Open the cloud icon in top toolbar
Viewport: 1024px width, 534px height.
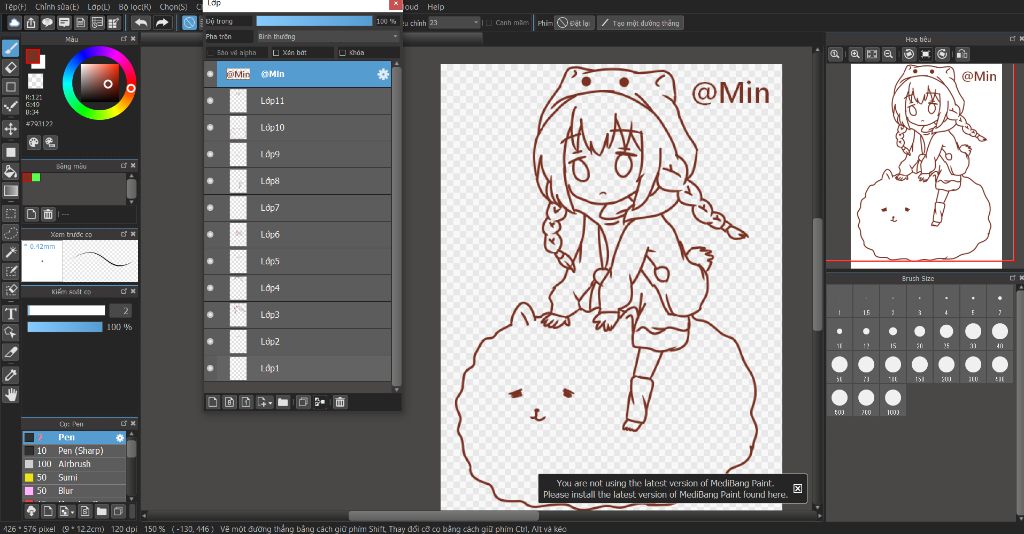click(x=14, y=23)
